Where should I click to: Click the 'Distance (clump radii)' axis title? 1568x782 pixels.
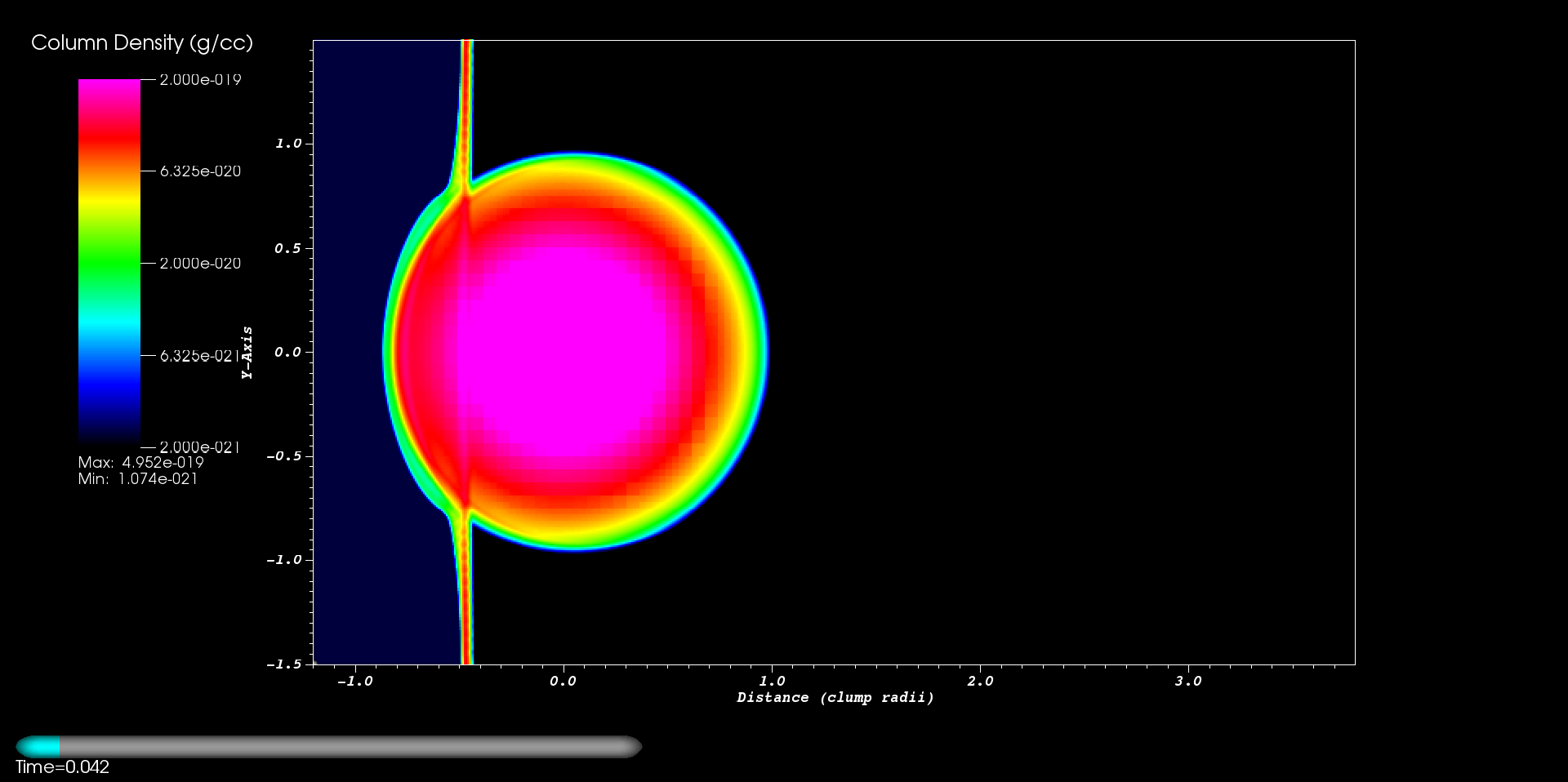click(835, 698)
